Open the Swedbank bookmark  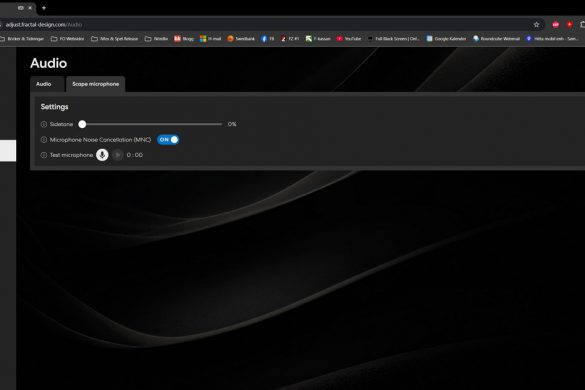(241, 38)
